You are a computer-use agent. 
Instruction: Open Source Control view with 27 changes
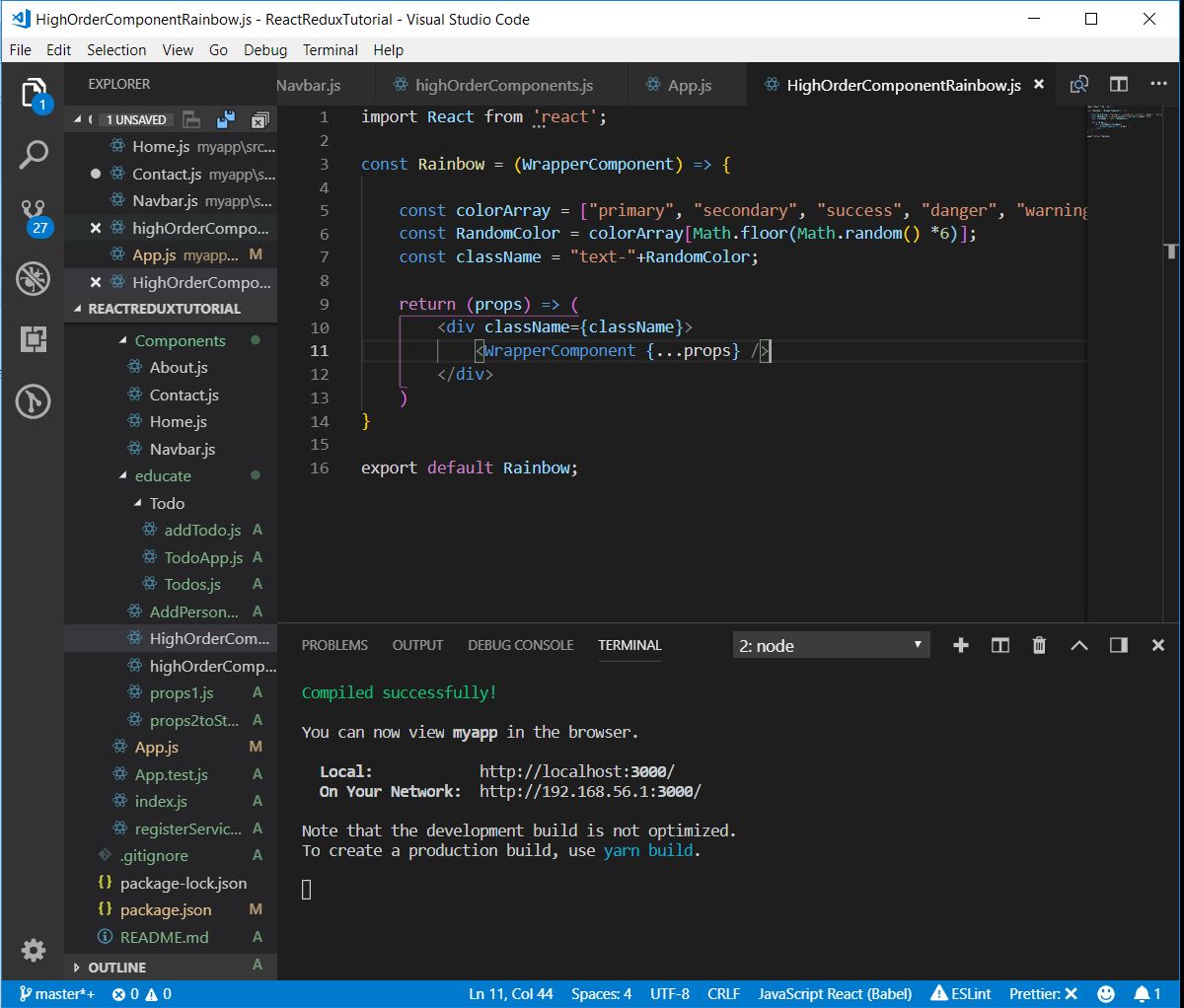(34, 217)
